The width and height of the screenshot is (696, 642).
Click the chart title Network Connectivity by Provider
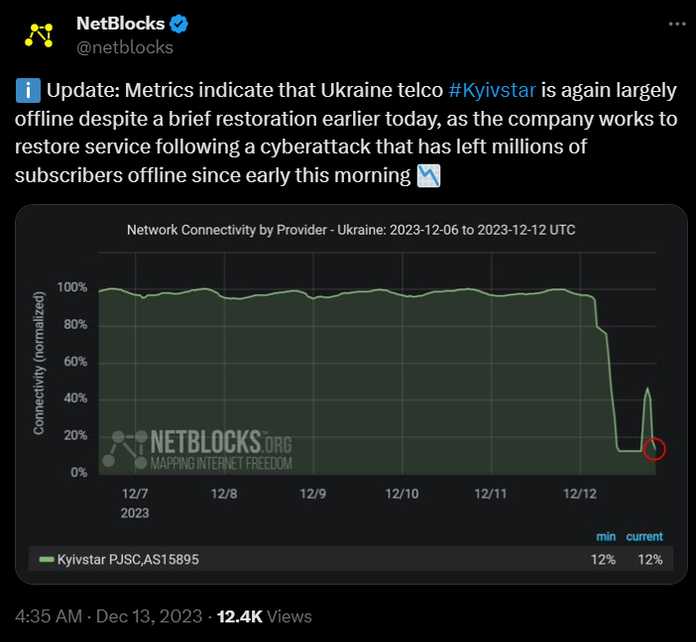[x=351, y=230]
